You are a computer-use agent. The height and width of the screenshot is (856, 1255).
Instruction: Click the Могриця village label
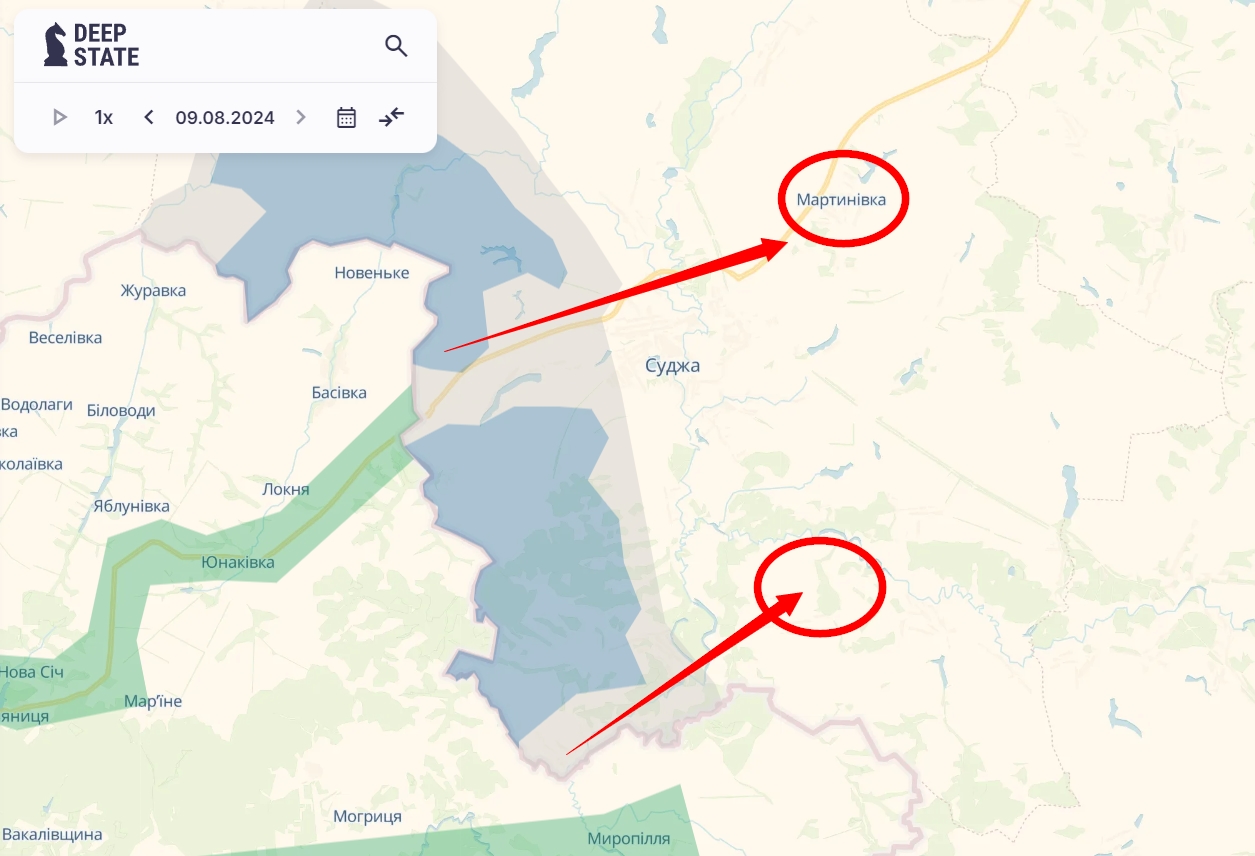coord(367,817)
